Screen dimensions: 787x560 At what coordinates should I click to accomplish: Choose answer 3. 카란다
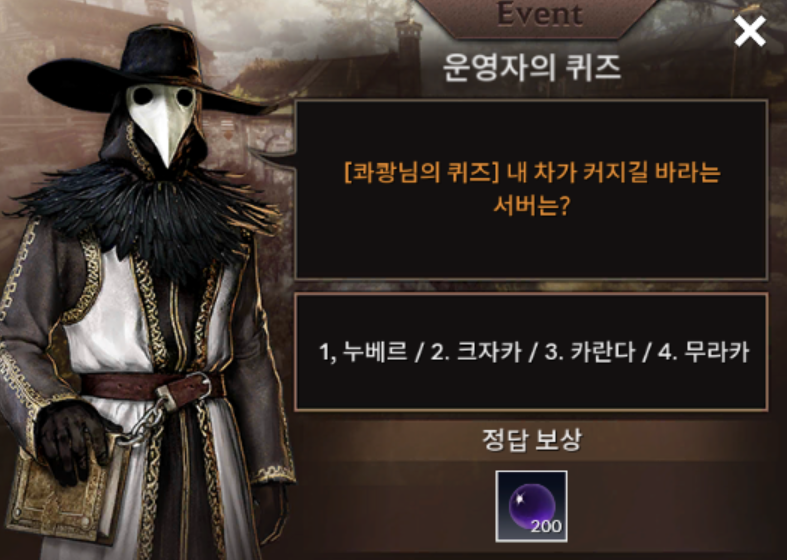tap(590, 351)
